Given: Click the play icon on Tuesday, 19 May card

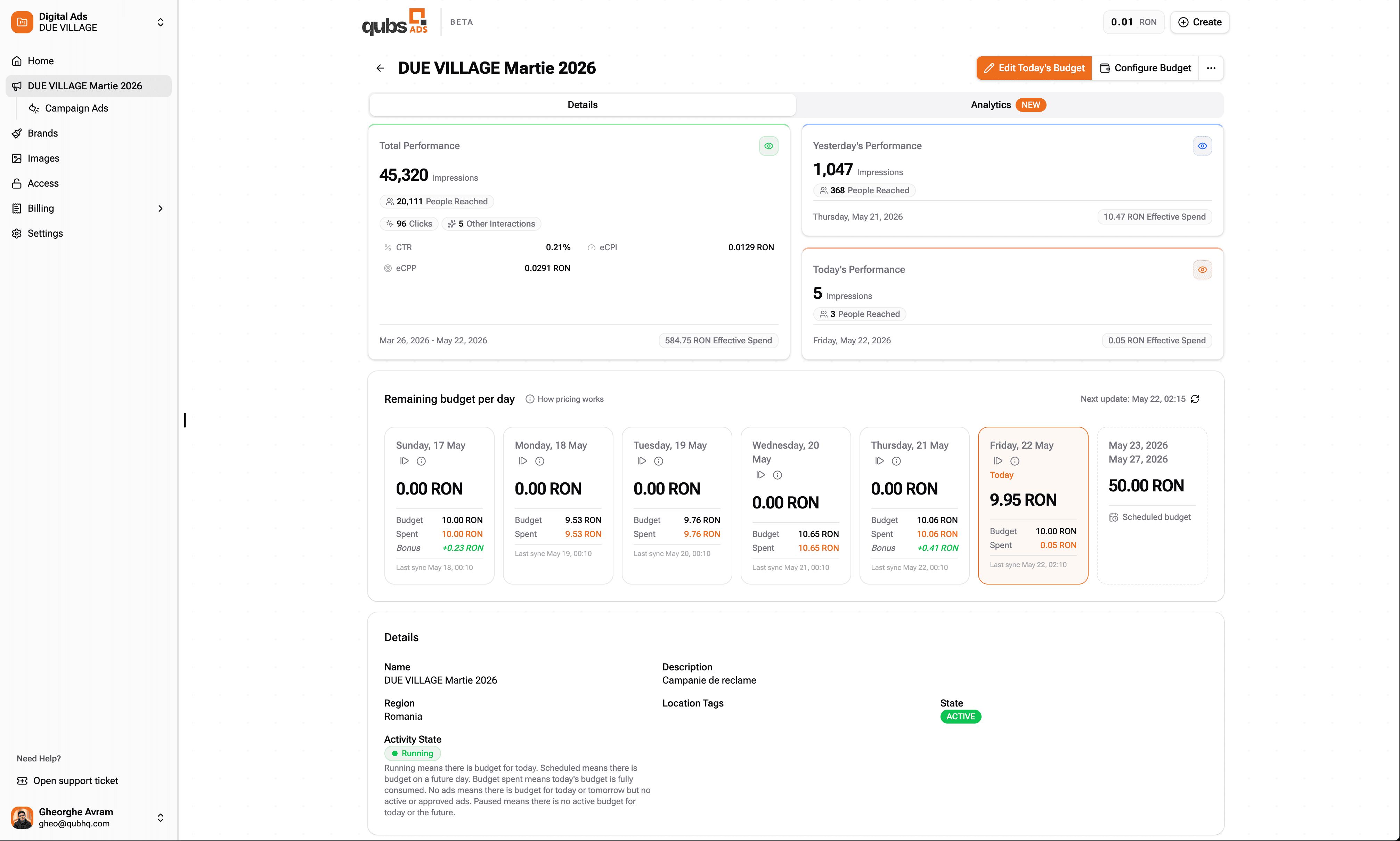Looking at the screenshot, I should pos(642,461).
